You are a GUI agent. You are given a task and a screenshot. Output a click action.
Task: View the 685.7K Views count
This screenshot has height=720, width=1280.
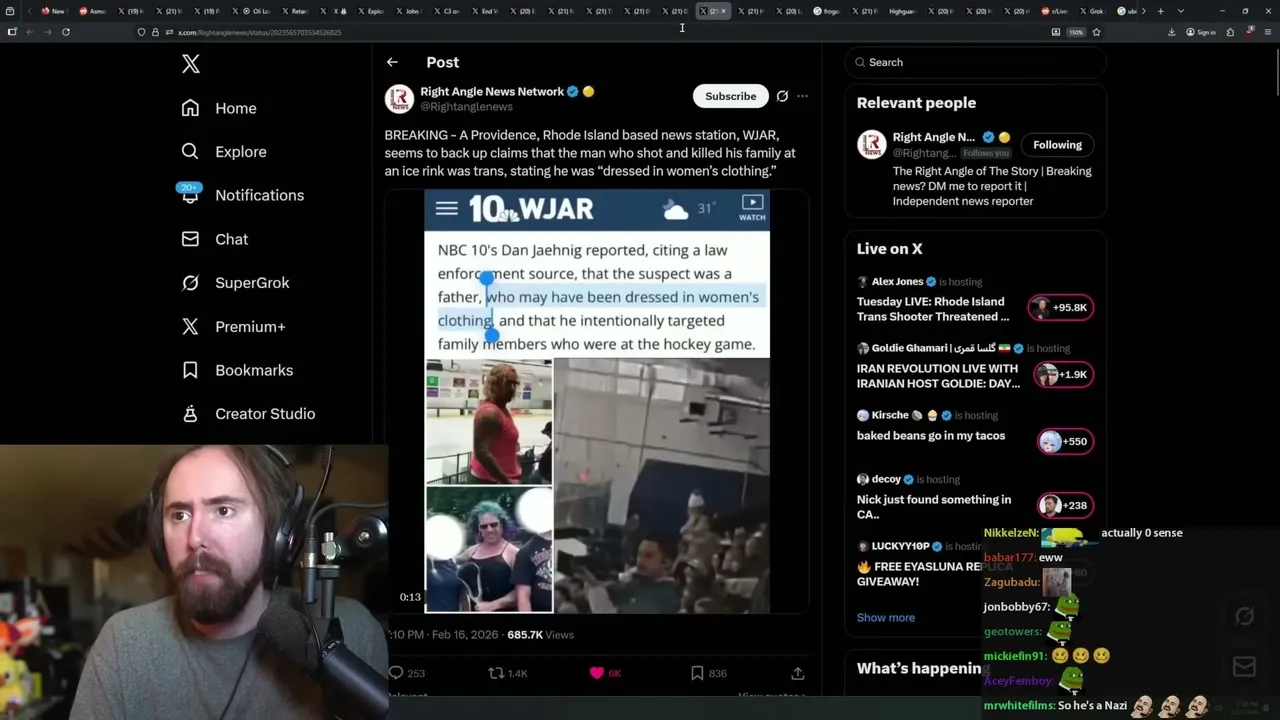pyautogui.click(x=540, y=635)
